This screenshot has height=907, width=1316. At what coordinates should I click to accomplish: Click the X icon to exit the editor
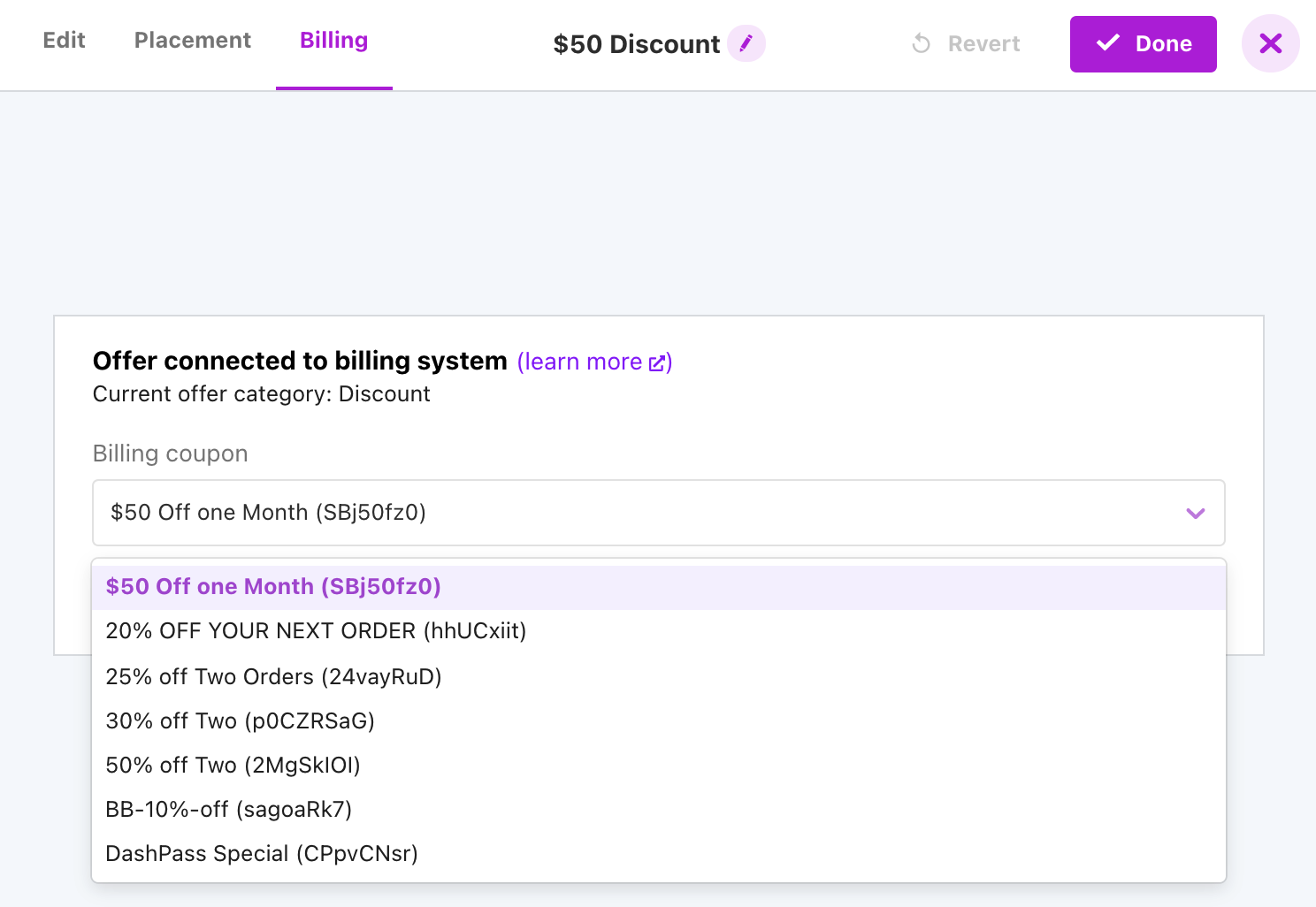click(1270, 42)
